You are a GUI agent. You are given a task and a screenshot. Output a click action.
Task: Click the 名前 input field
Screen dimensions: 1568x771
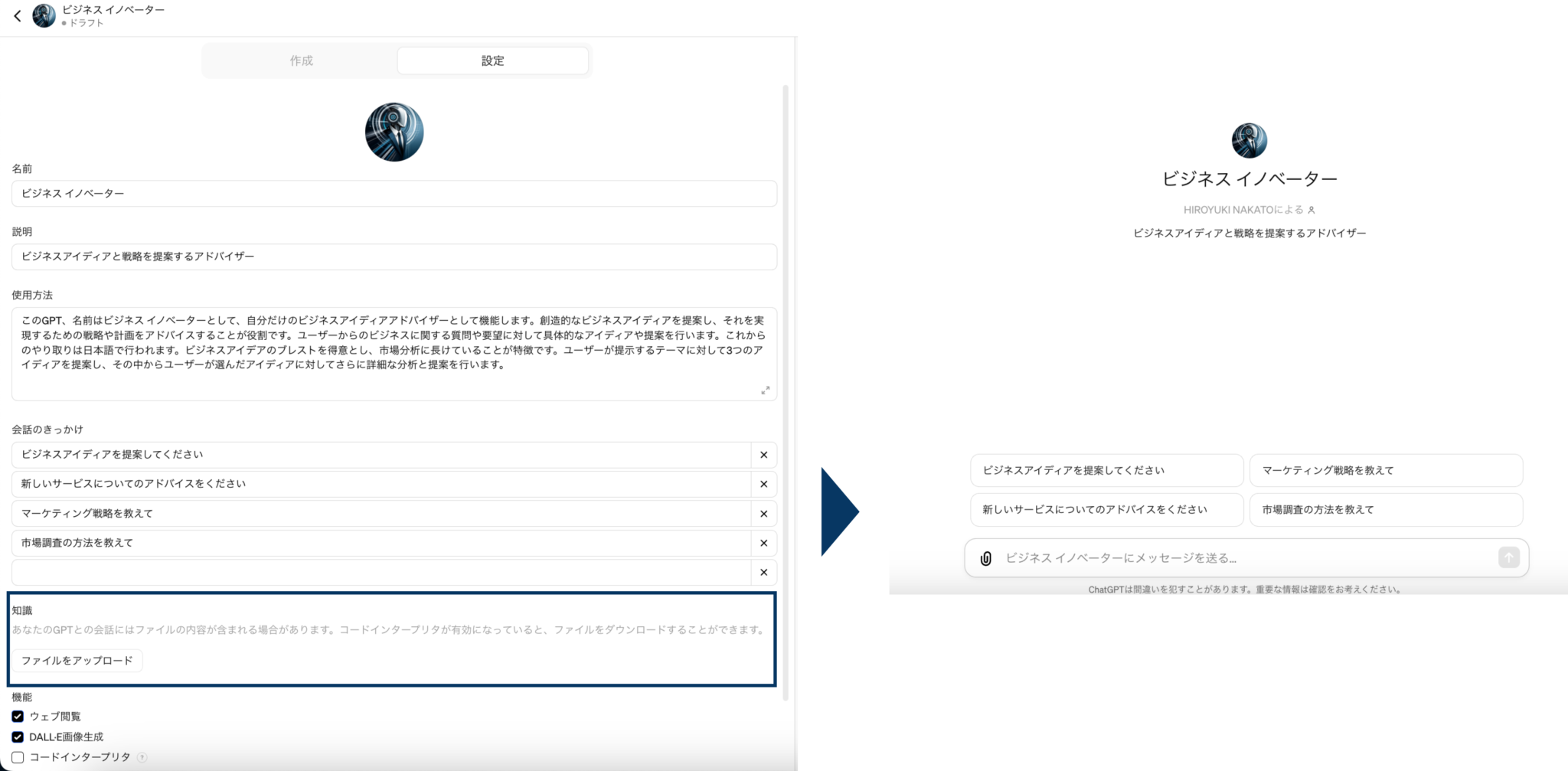click(394, 194)
